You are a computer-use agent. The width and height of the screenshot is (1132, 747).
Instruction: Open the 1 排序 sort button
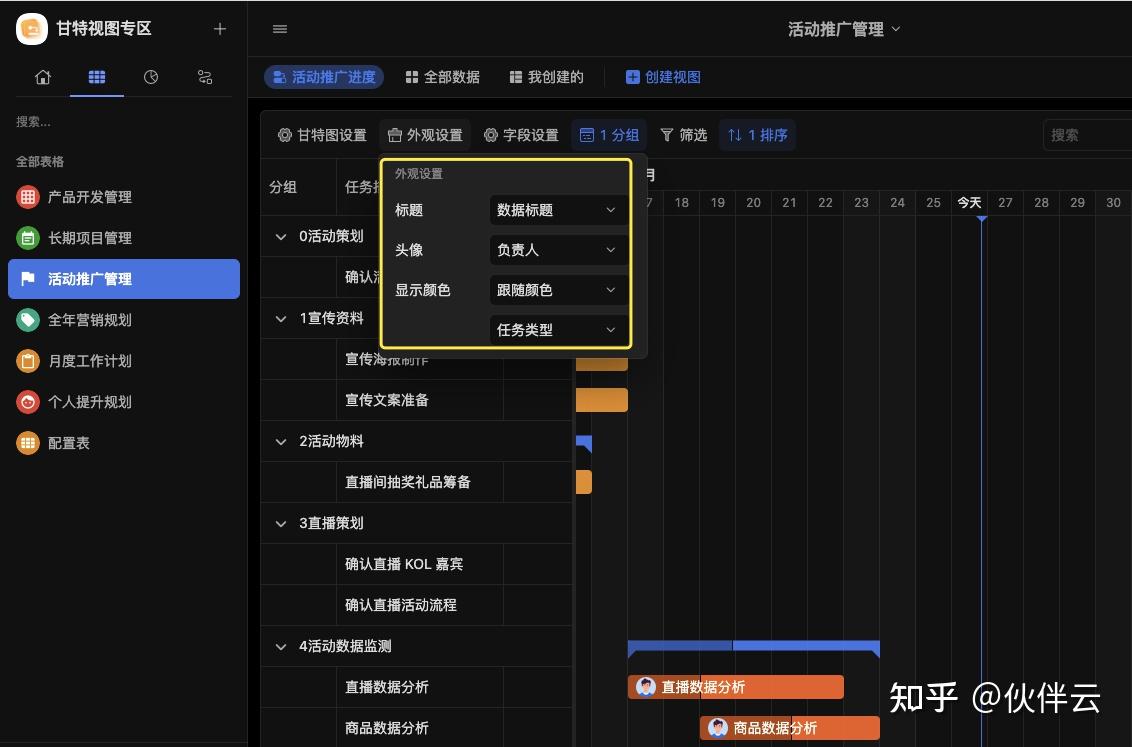[x=757, y=135]
